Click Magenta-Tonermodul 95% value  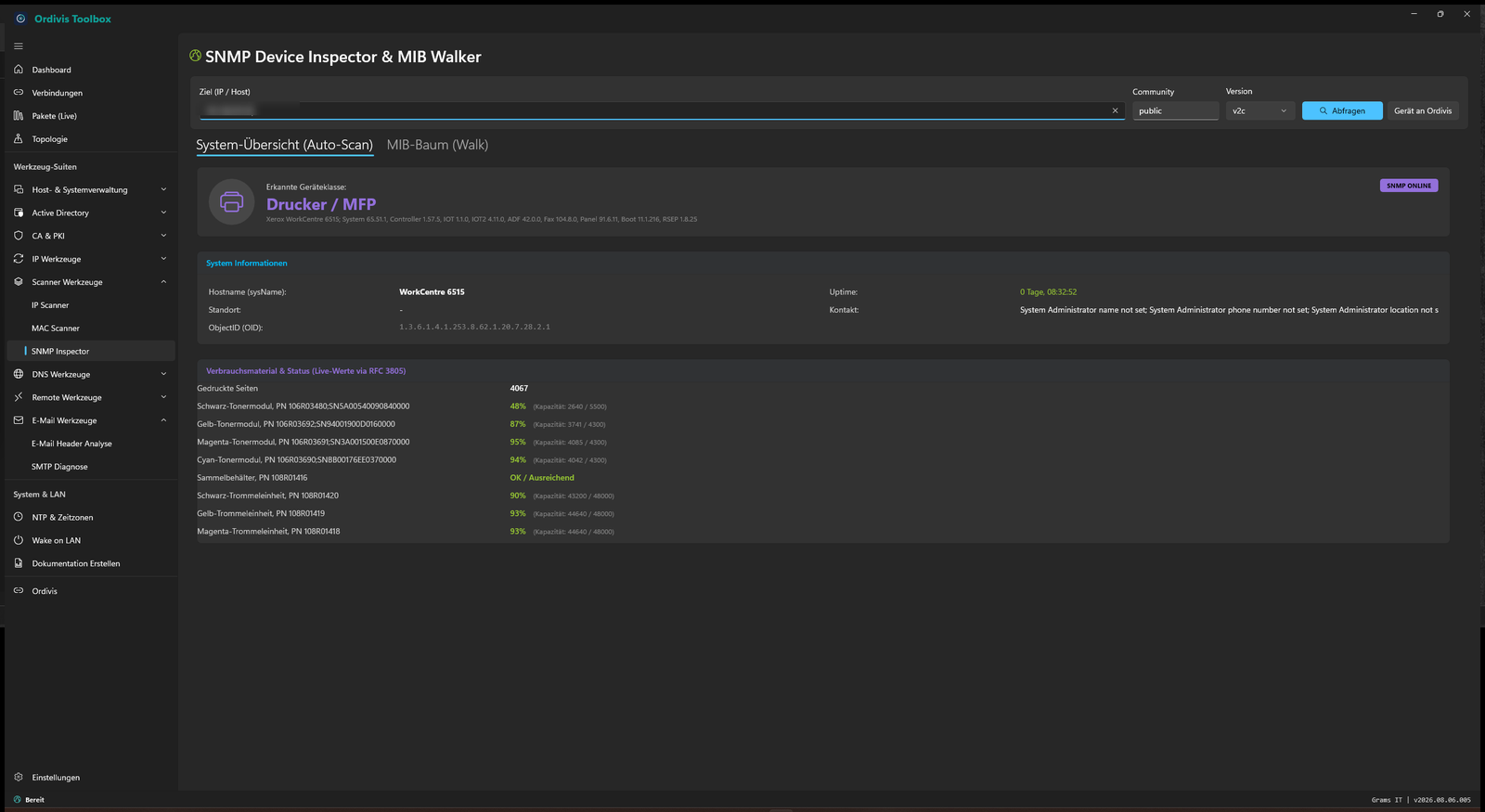click(x=518, y=442)
